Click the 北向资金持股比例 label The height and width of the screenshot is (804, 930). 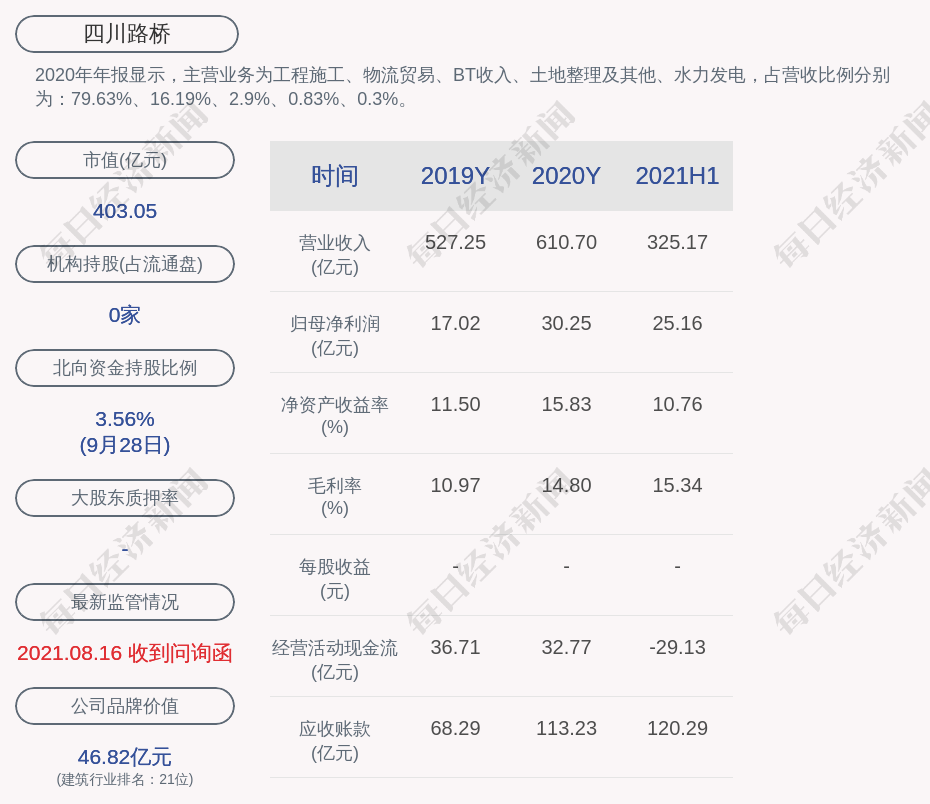pyautogui.click(x=124, y=367)
